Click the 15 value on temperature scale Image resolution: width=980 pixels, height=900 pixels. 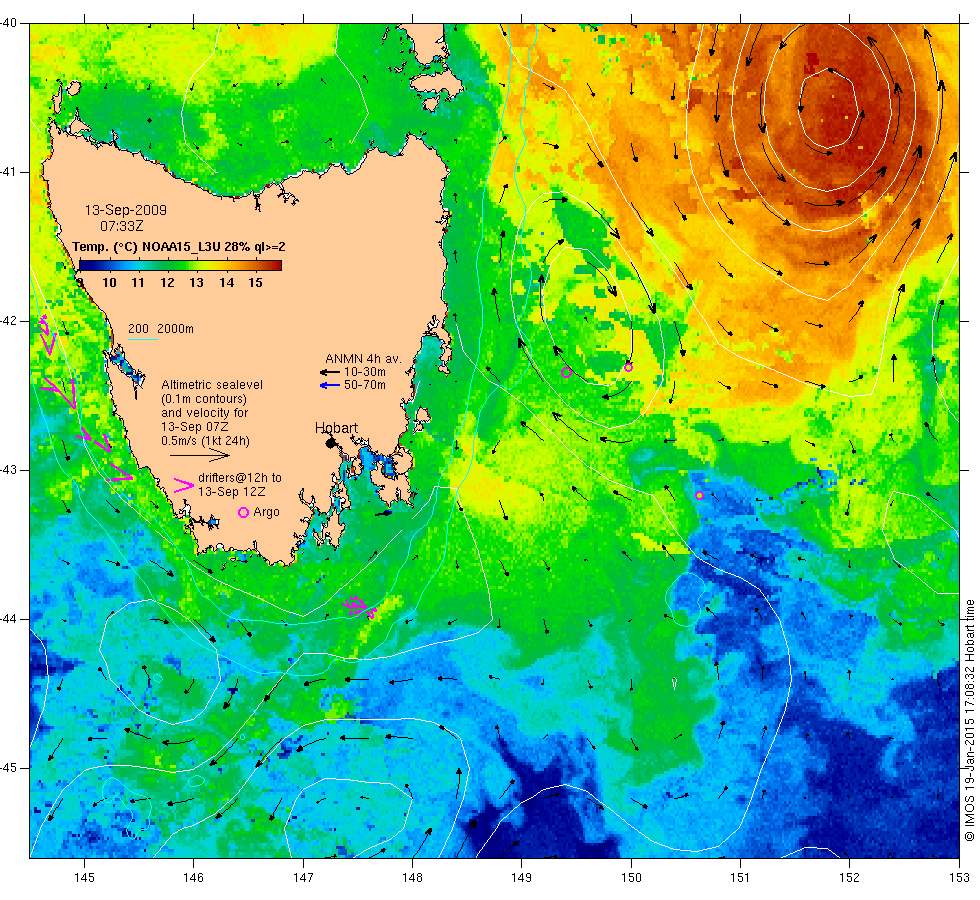click(255, 282)
